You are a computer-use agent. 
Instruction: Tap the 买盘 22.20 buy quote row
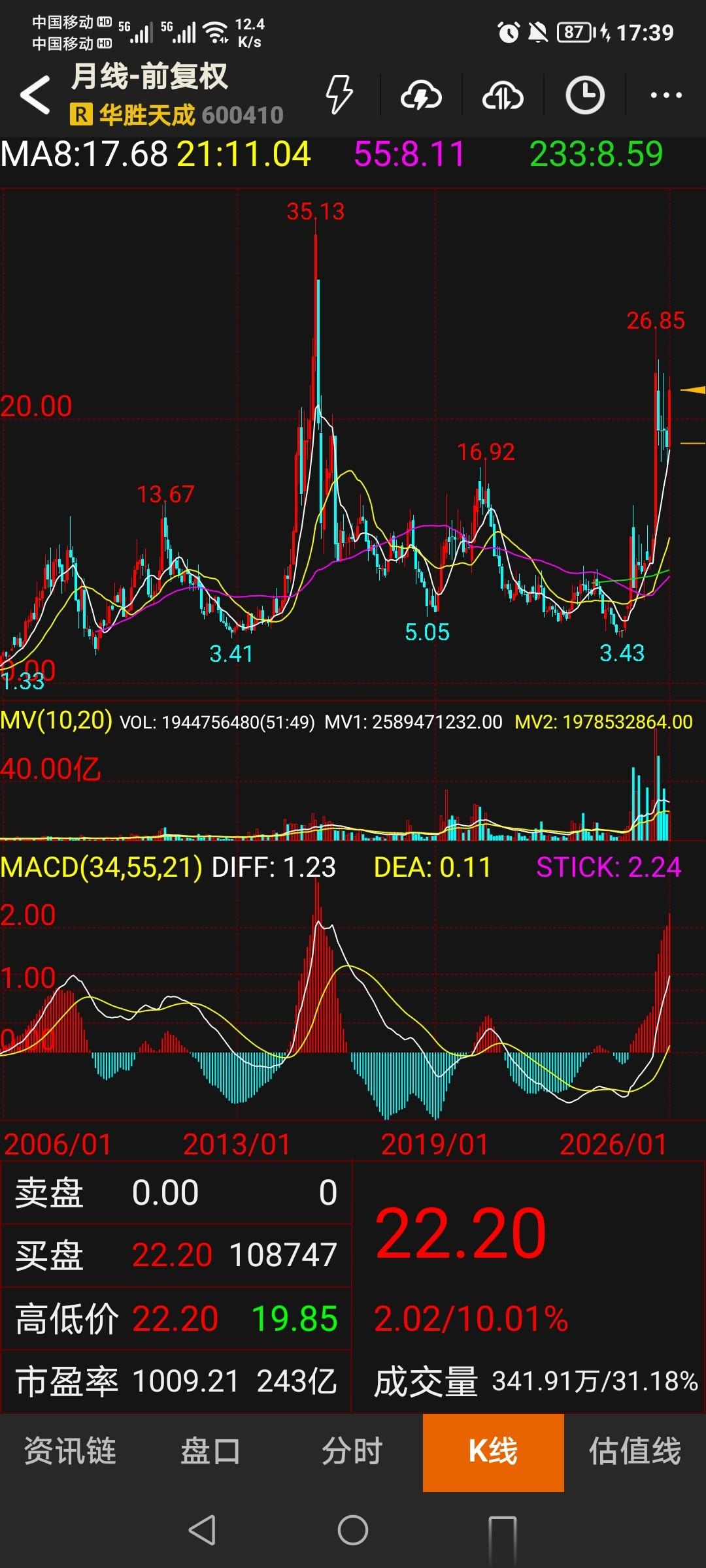(176, 1255)
